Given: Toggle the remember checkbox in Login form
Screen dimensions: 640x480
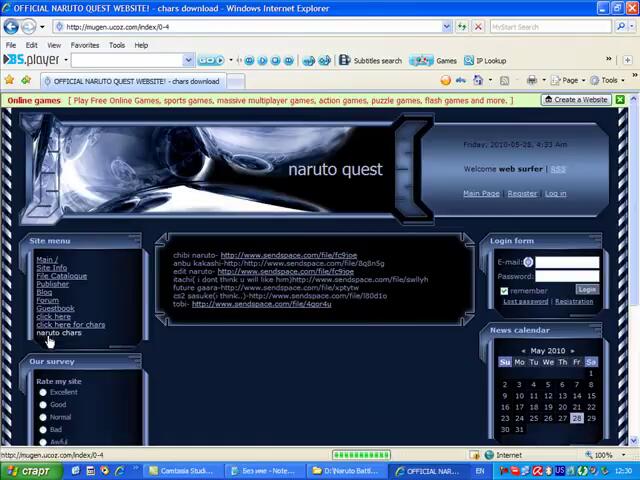Looking at the screenshot, I should tap(504, 291).
